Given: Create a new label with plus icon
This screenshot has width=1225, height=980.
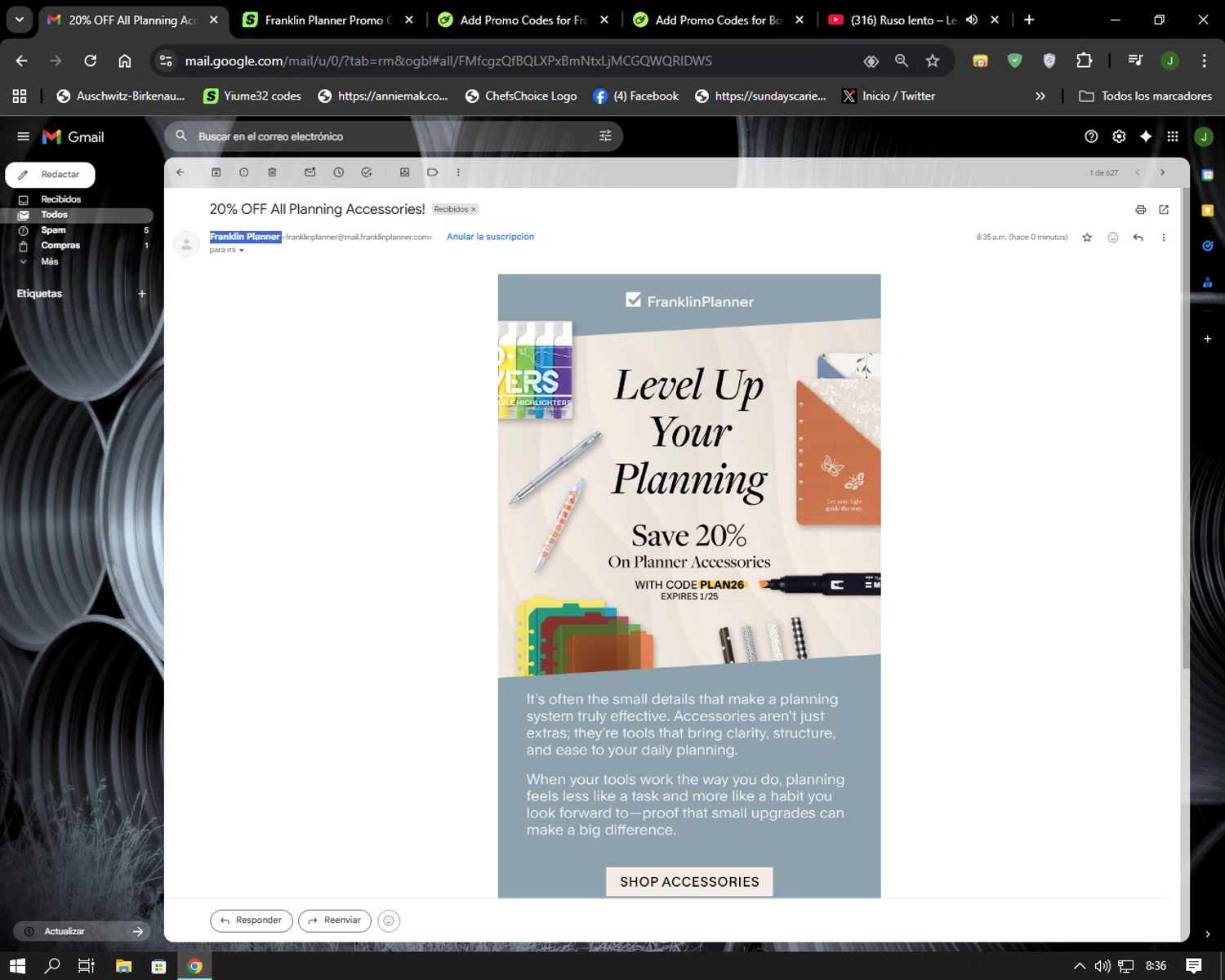Looking at the screenshot, I should 142,294.
